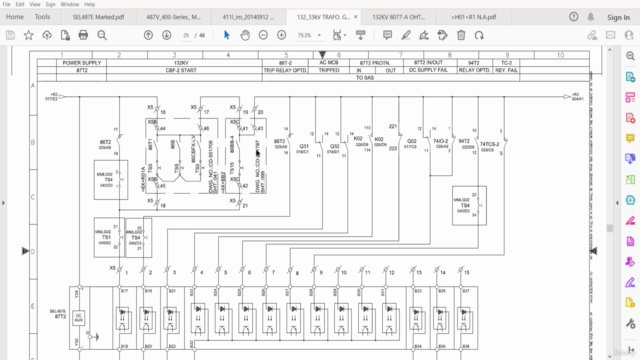640x360 pixels.
Task: Click the trash delete icon
Action: point(461,35)
